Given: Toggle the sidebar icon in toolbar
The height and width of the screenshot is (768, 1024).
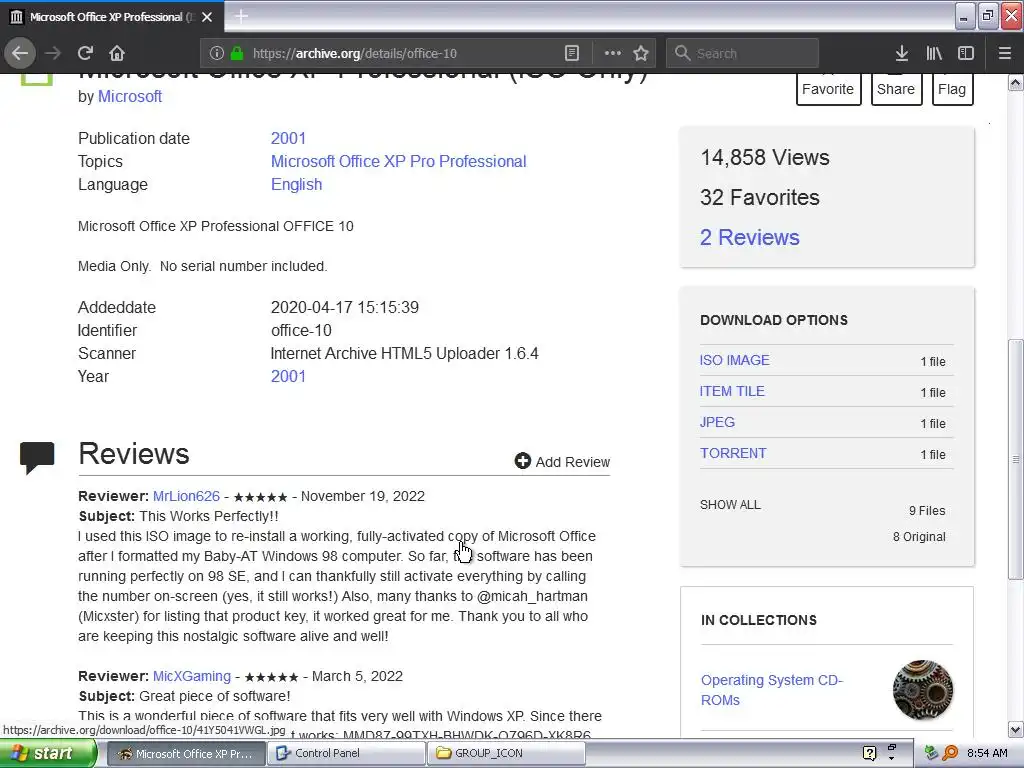Looking at the screenshot, I should [x=966, y=53].
